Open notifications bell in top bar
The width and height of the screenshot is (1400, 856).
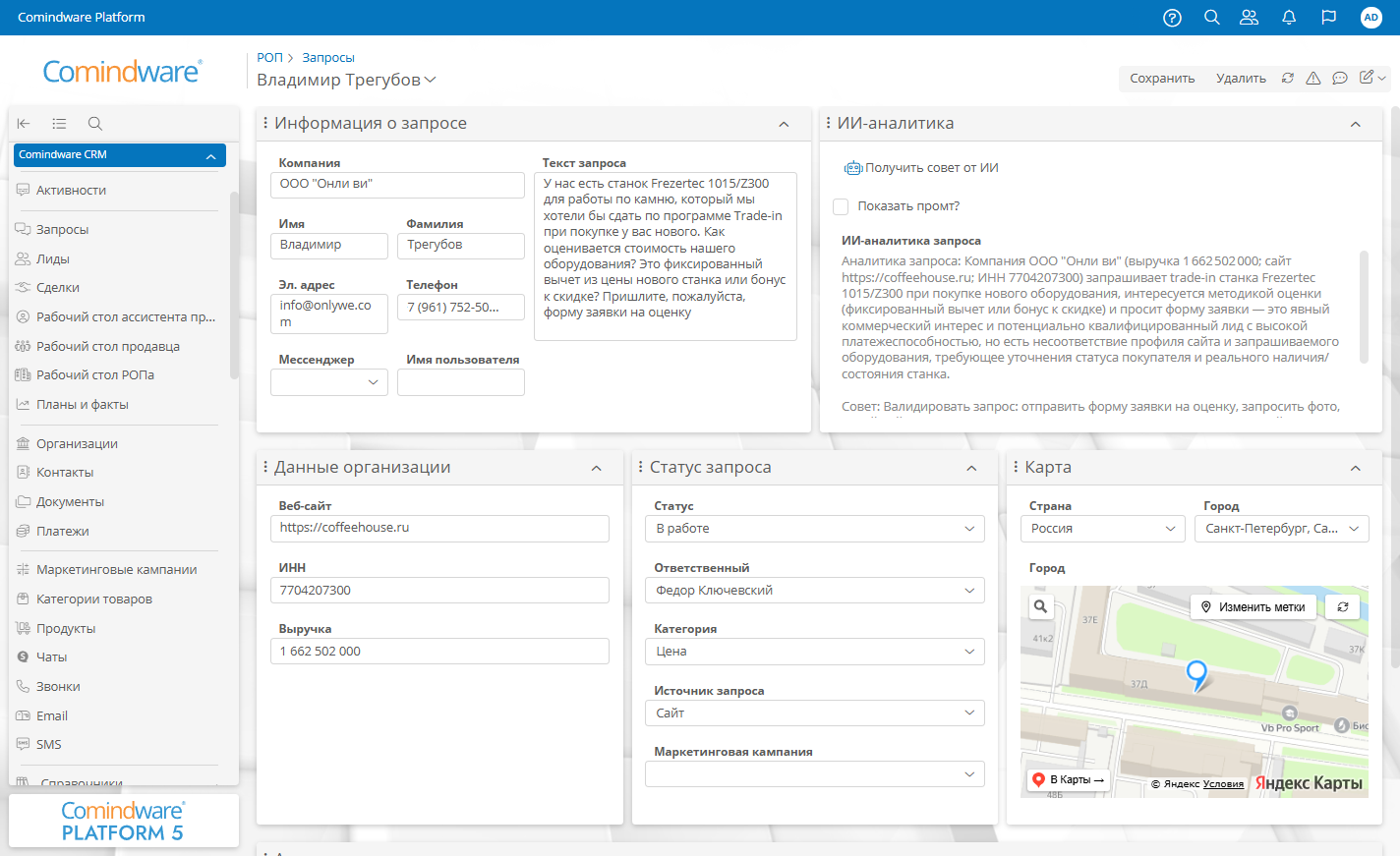click(1288, 17)
